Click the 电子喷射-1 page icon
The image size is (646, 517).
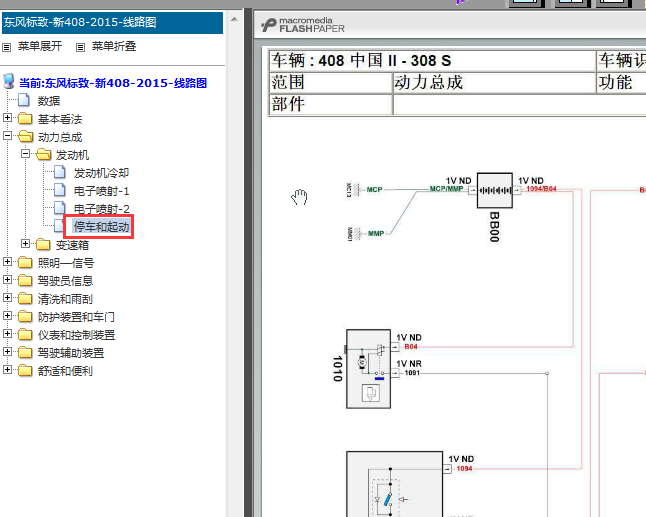tap(60, 190)
